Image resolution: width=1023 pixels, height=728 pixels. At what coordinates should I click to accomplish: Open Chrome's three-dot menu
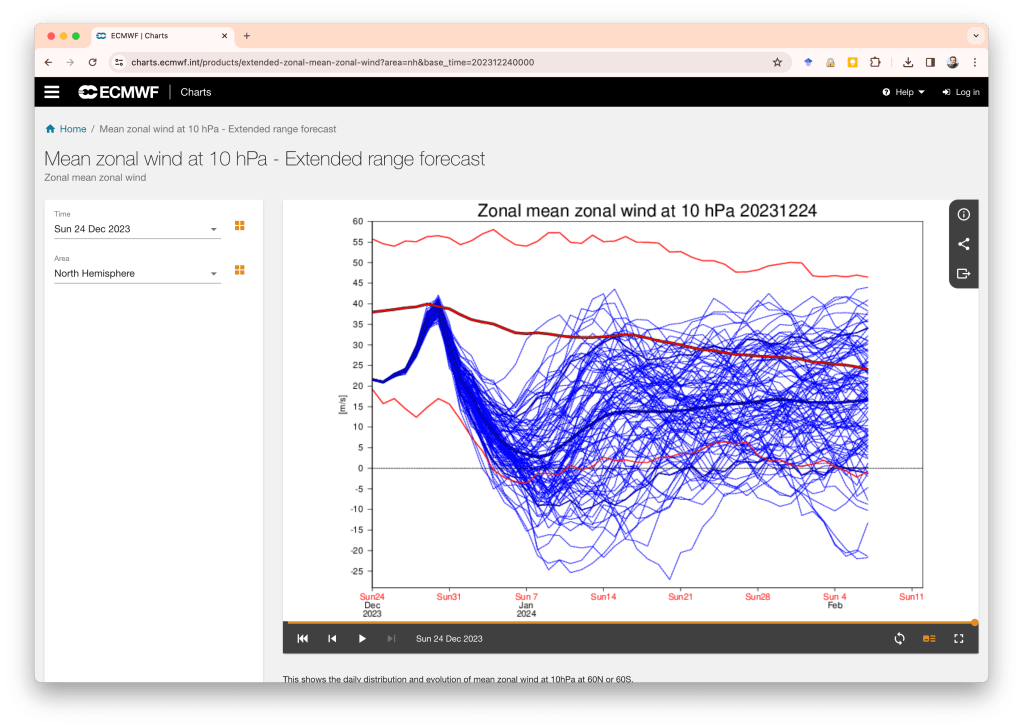[975, 62]
